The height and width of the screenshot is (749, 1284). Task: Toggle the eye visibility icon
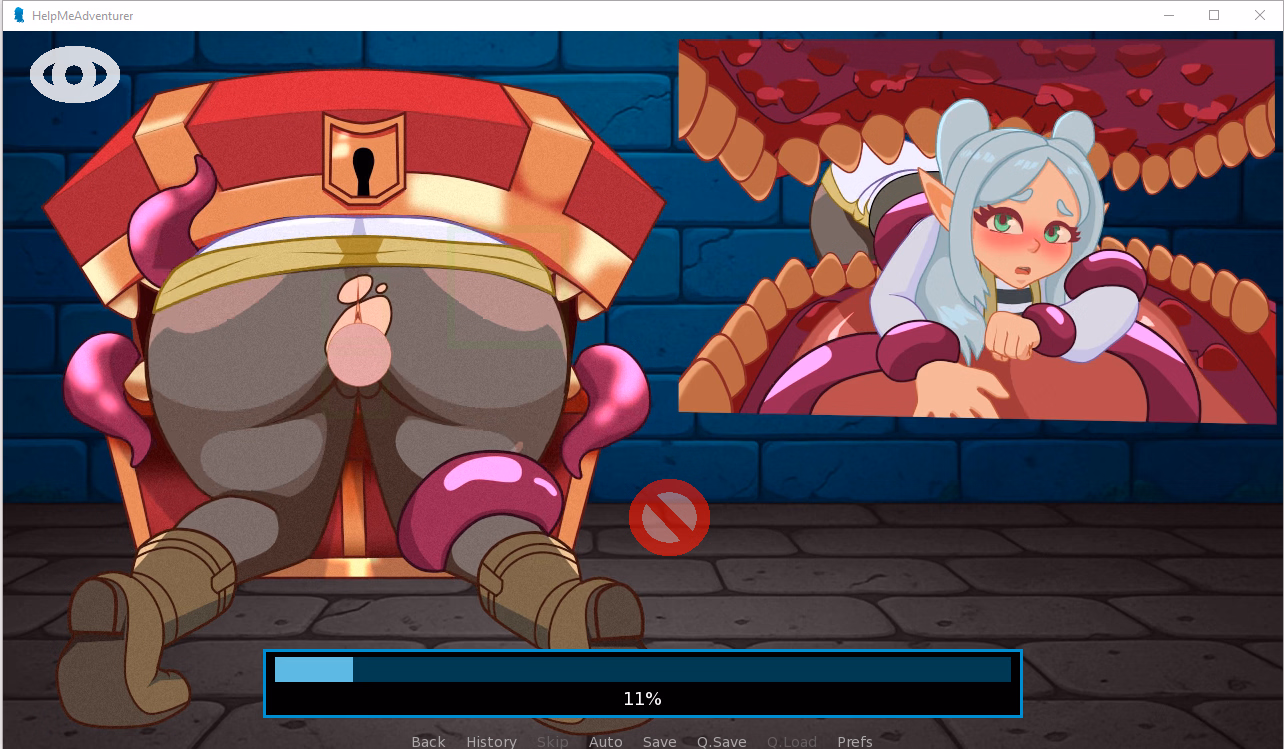[75, 75]
